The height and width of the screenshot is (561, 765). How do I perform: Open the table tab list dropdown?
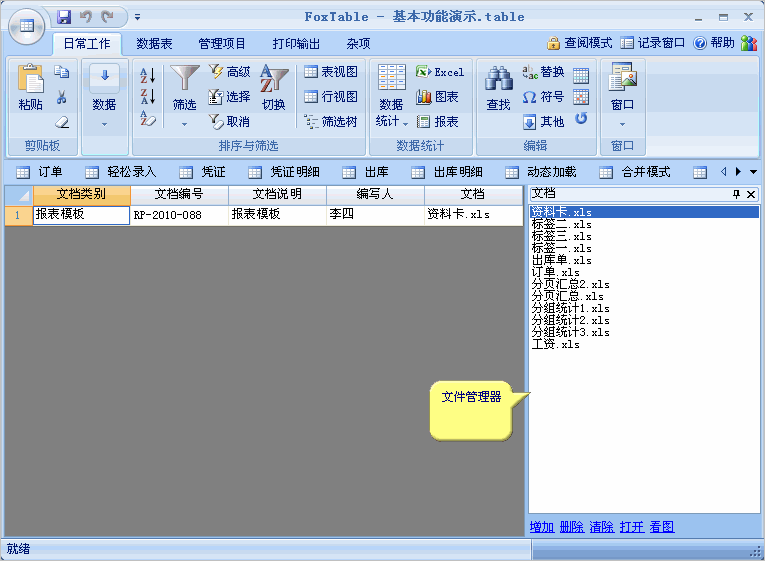pyautogui.click(x=753, y=172)
